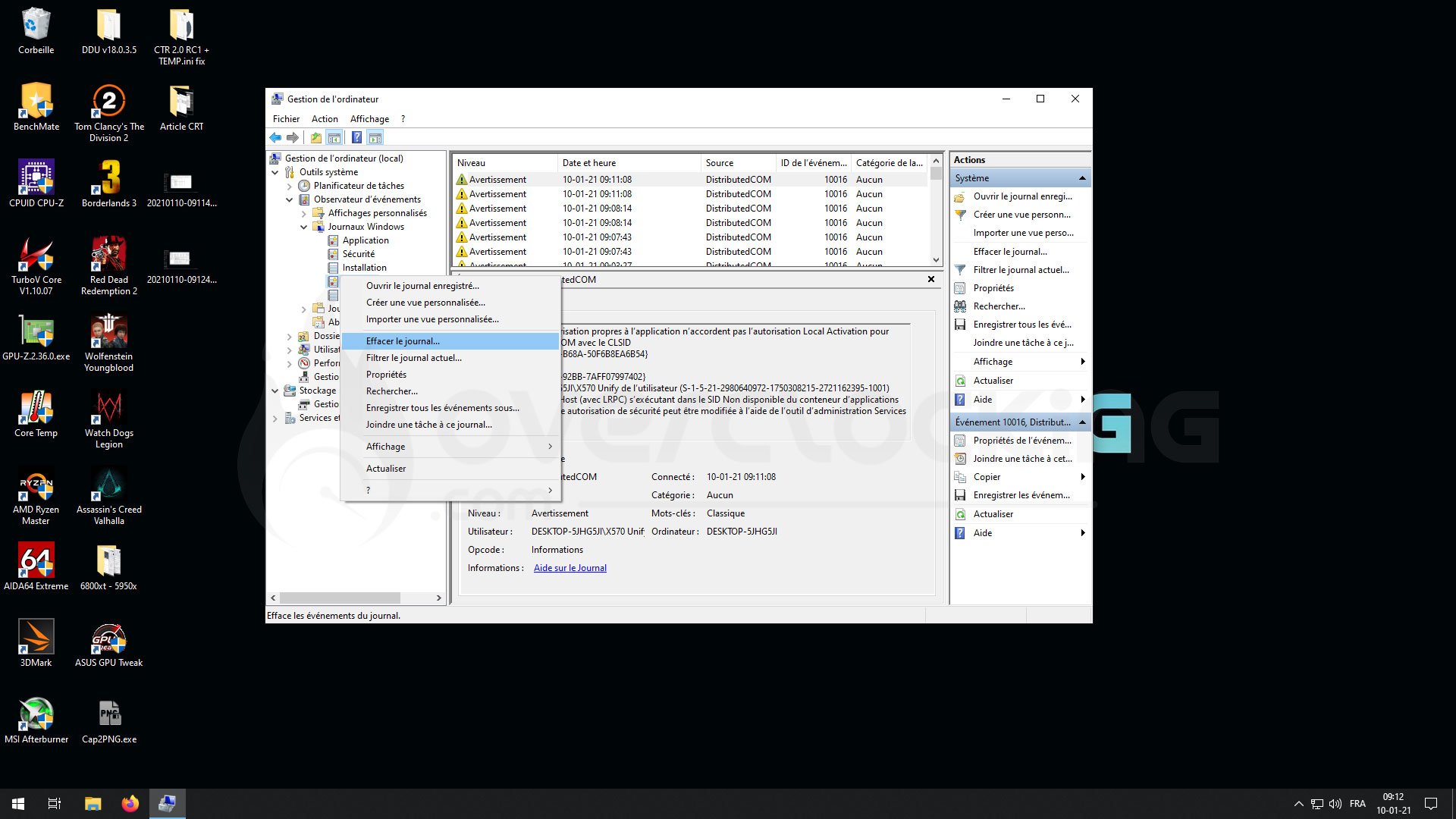Select the Core Temp desktop icon
Screen dimensions: 1456x819
pos(36,414)
